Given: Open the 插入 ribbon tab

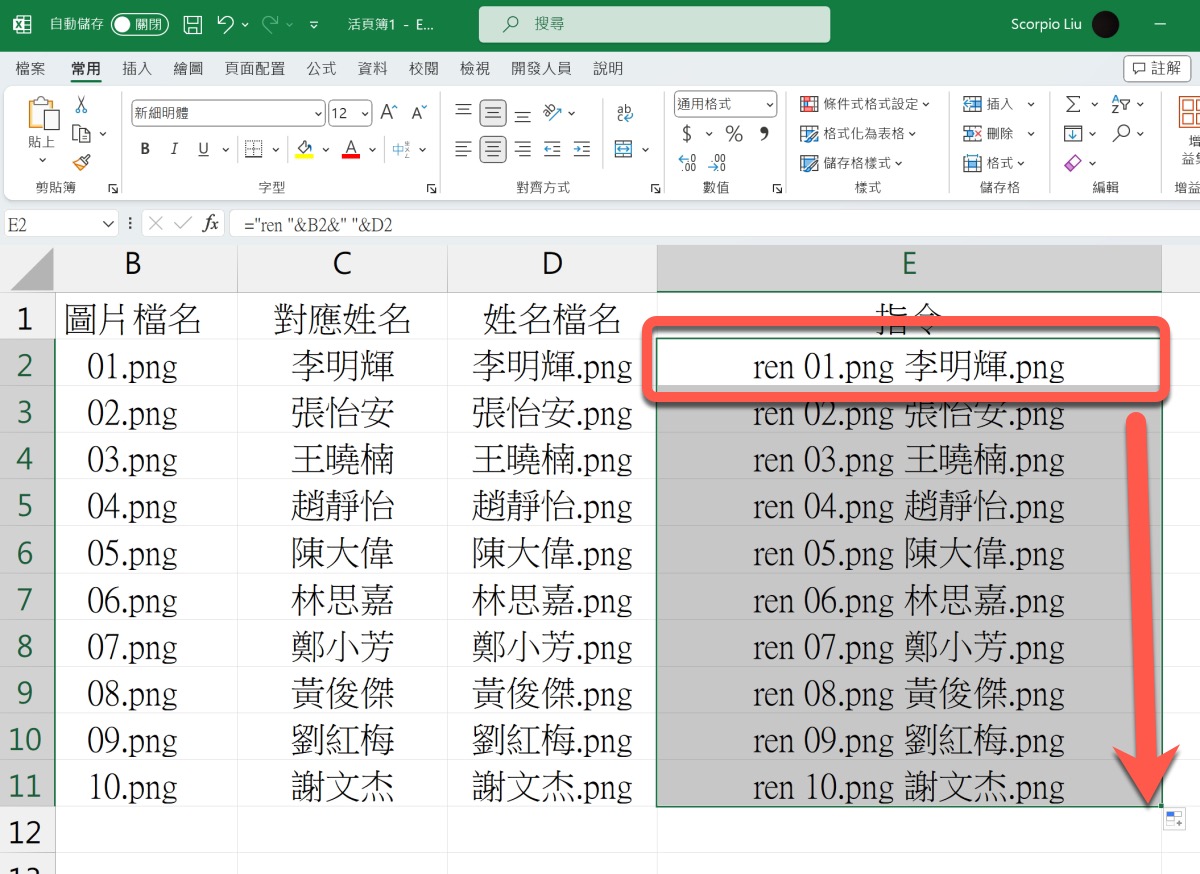Looking at the screenshot, I should pyautogui.click(x=137, y=68).
